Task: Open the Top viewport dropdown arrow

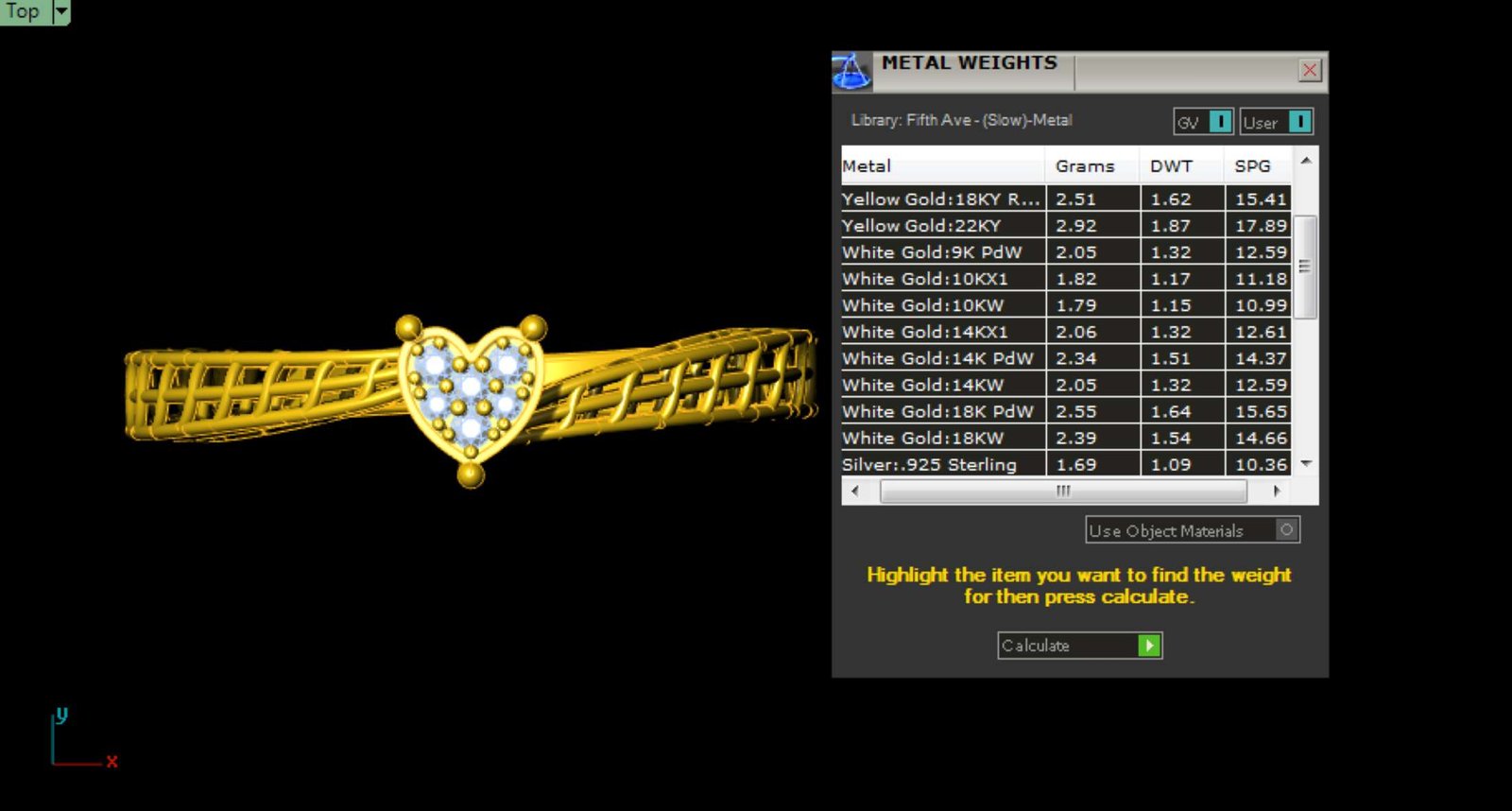Action: coord(61,11)
